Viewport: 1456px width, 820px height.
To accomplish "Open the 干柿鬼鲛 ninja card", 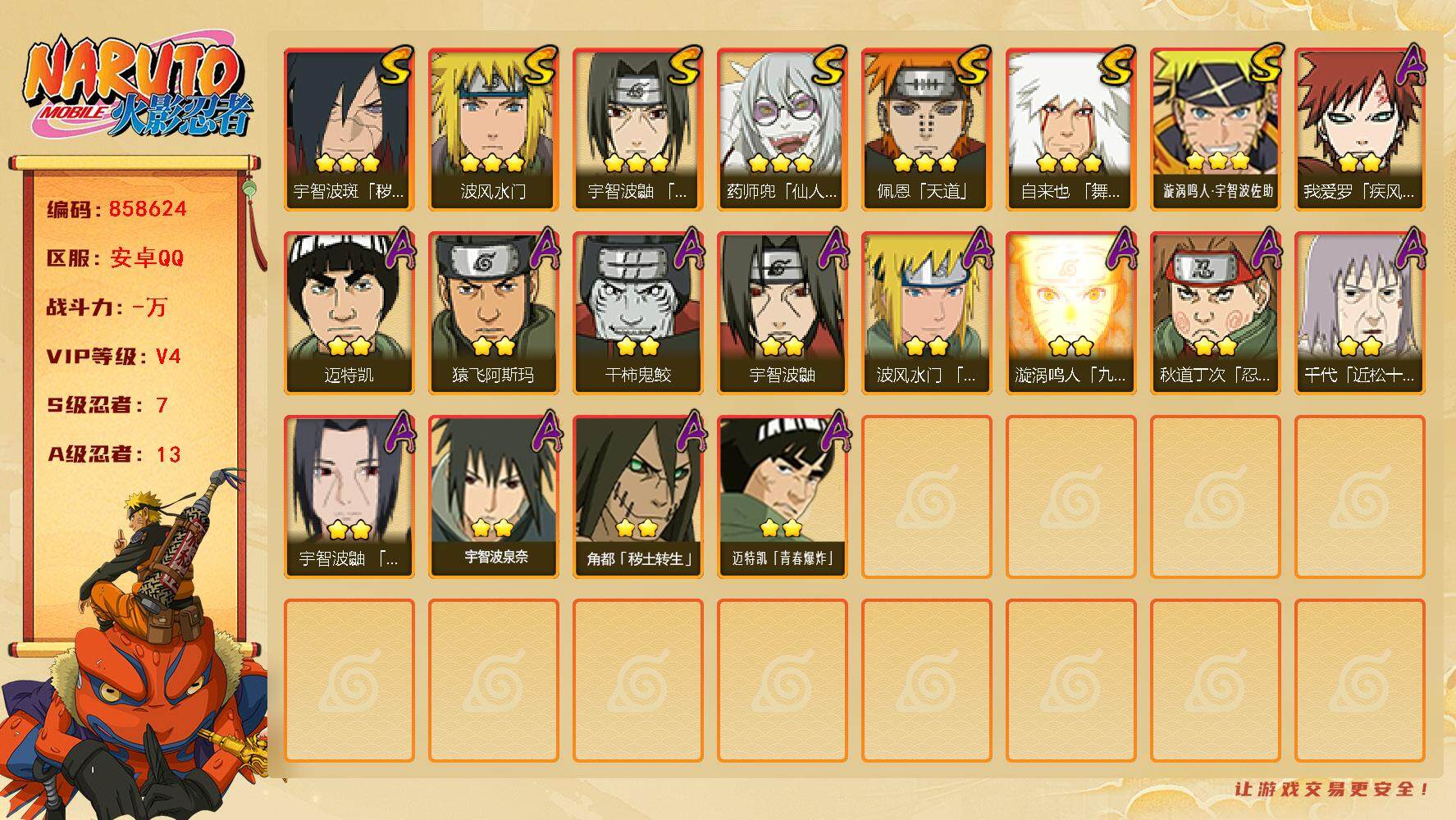I will (x=637, y=313).
